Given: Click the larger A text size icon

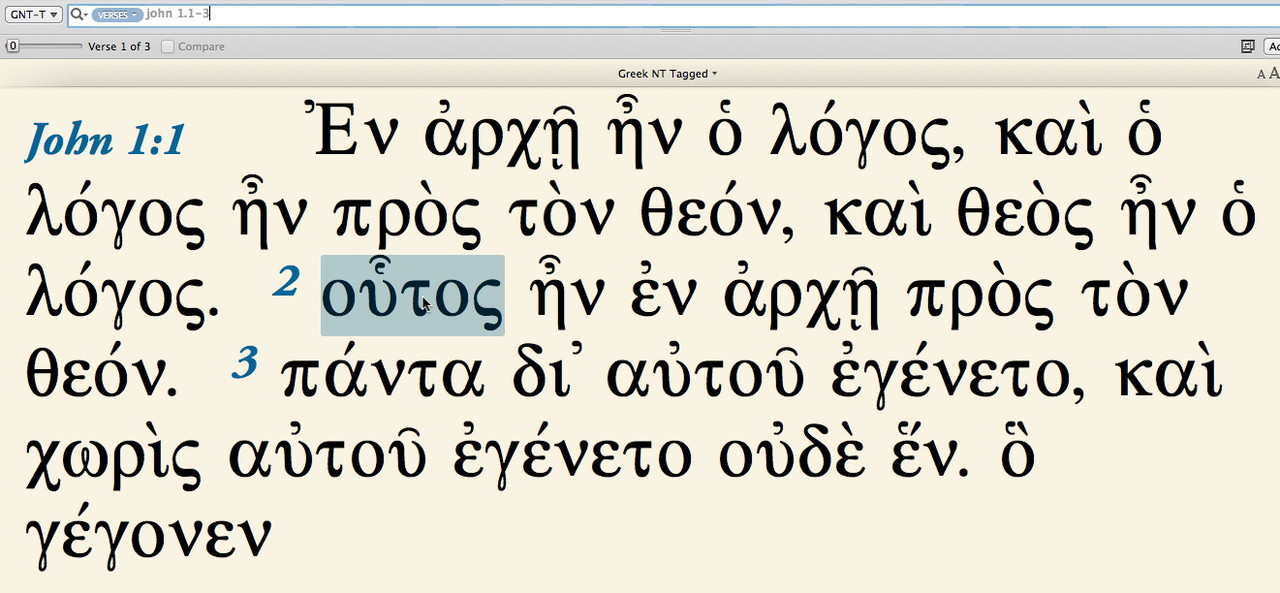Looking at the screenshot, I should tap(1274, 74).
